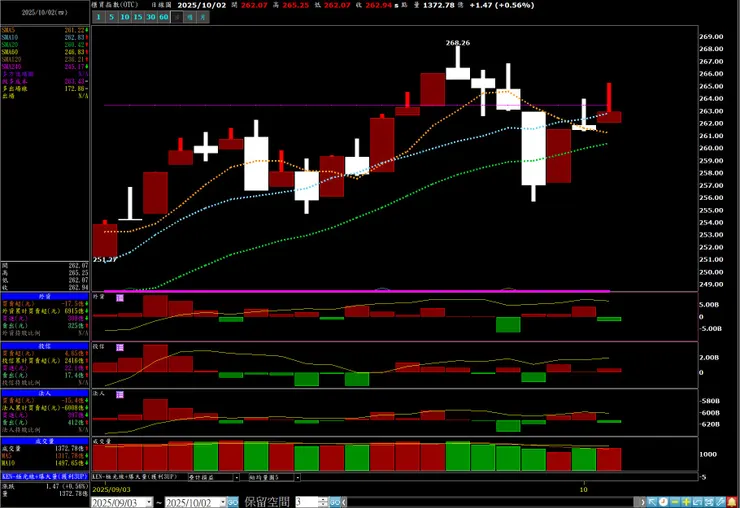Switch to the 30-minute period
740x508 pixels.
coord(151,17)
